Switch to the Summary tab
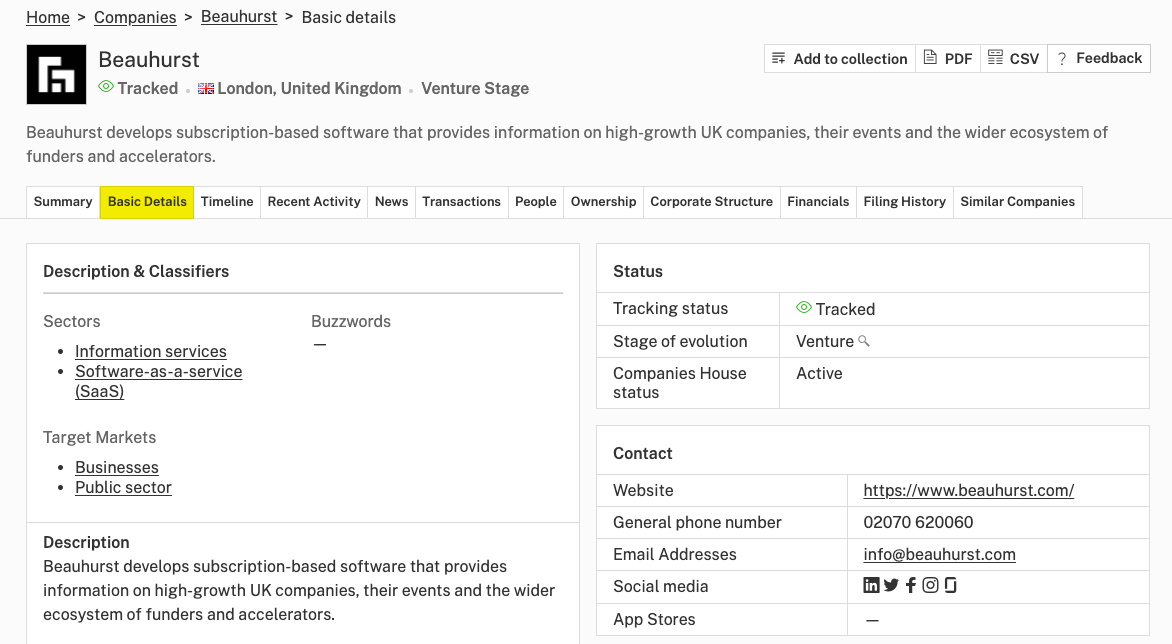Viewport: 1172px width, 644px height. coord(63,202)
